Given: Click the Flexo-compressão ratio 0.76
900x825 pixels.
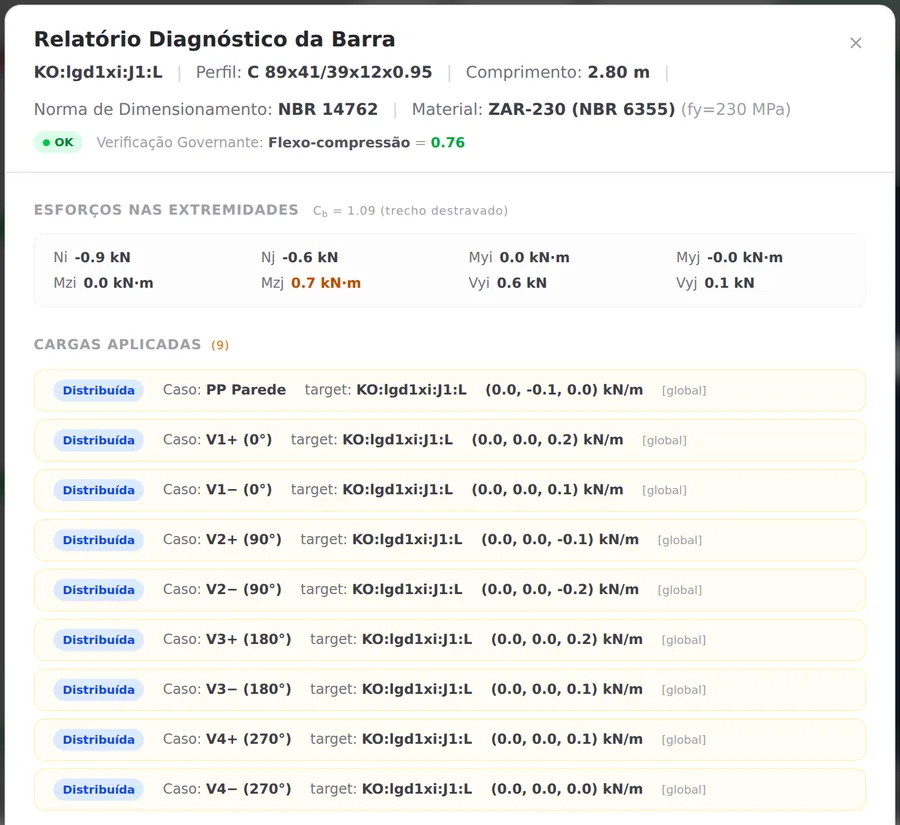Looking at the screenshot, I should coord(448,142).
